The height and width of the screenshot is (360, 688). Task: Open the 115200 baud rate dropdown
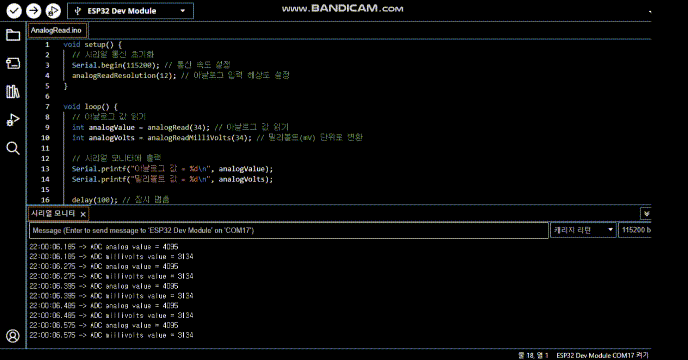(635, 230)
